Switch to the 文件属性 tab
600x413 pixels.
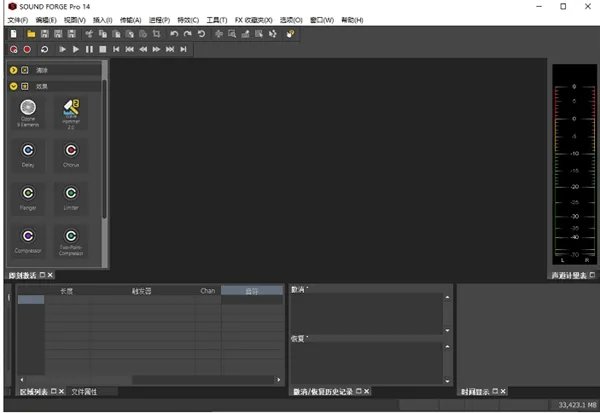coord(84,392)
